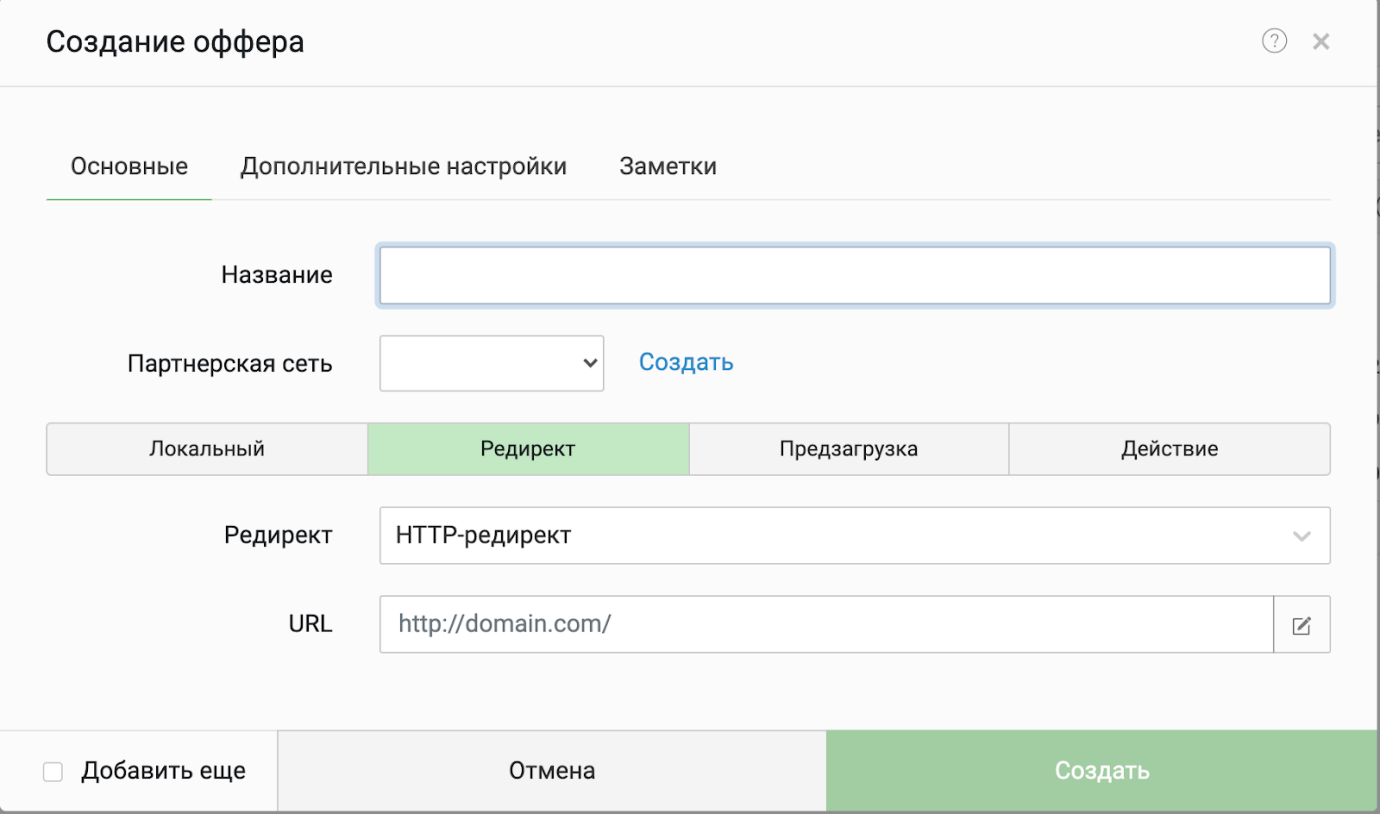Click the URL edit icon button

click(x=1301, y=625)
